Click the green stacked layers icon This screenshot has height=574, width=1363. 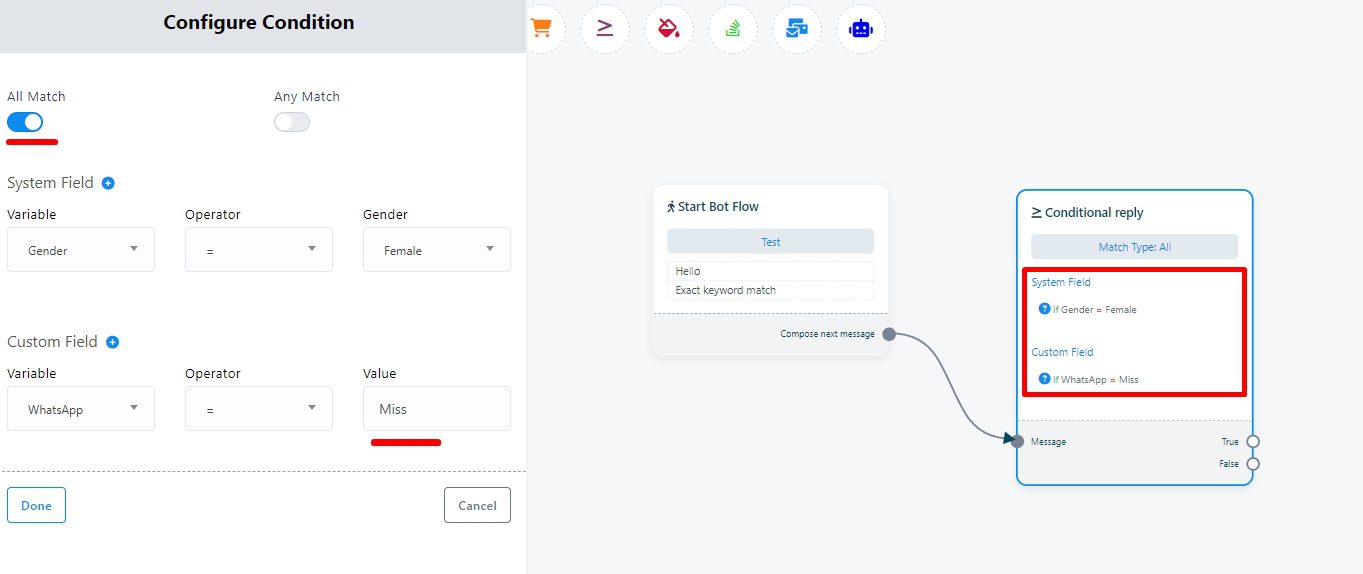(x=732, y=29)
